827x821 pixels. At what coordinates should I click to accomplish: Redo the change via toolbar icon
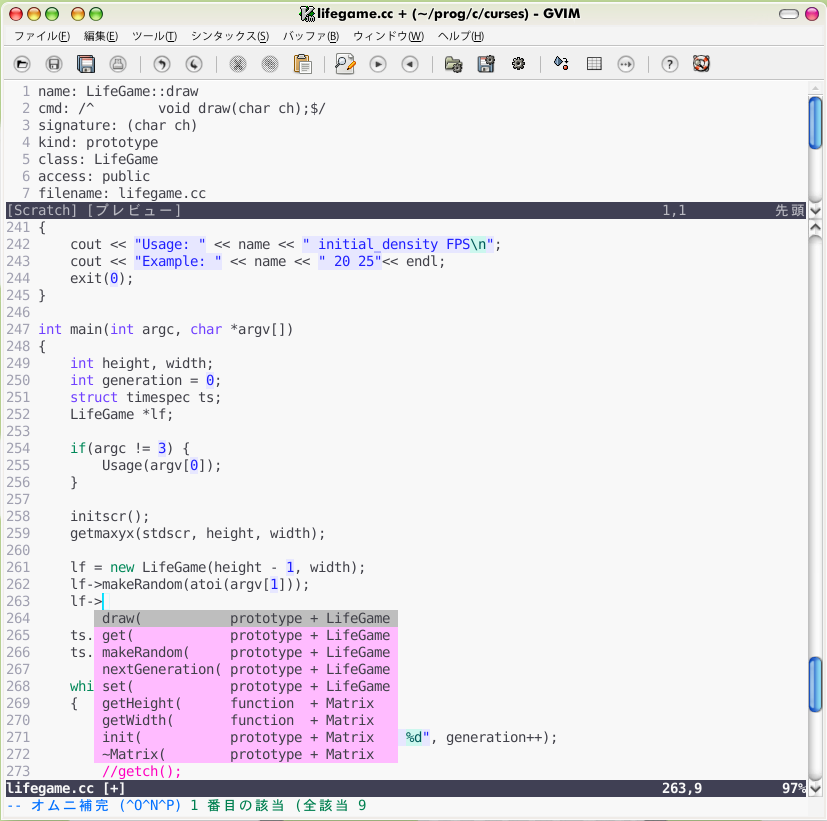point(194,64)
